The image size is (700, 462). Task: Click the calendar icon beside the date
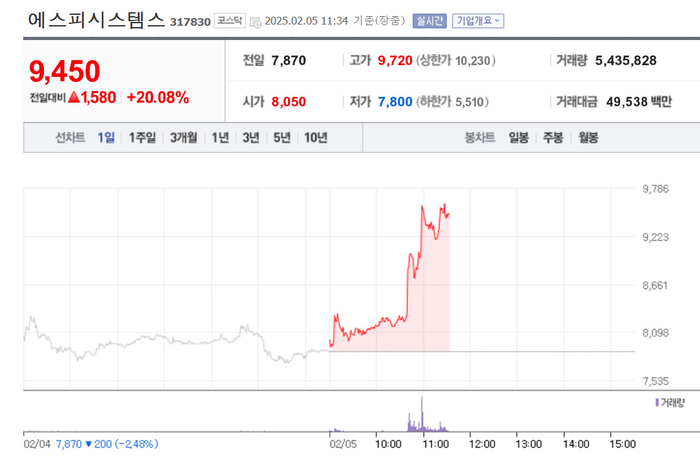255,22
